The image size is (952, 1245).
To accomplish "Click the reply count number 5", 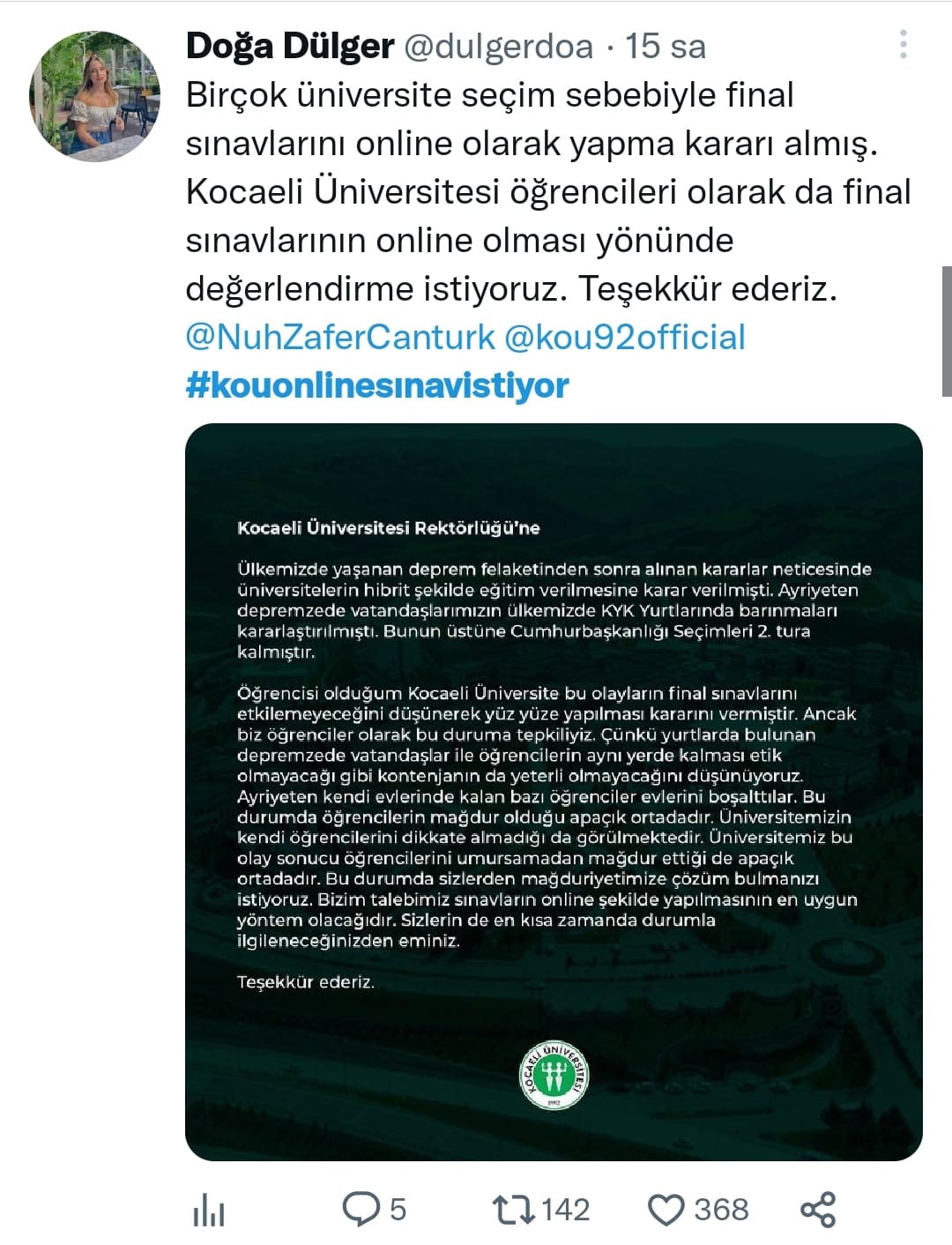I will (x=398, y=1209).
